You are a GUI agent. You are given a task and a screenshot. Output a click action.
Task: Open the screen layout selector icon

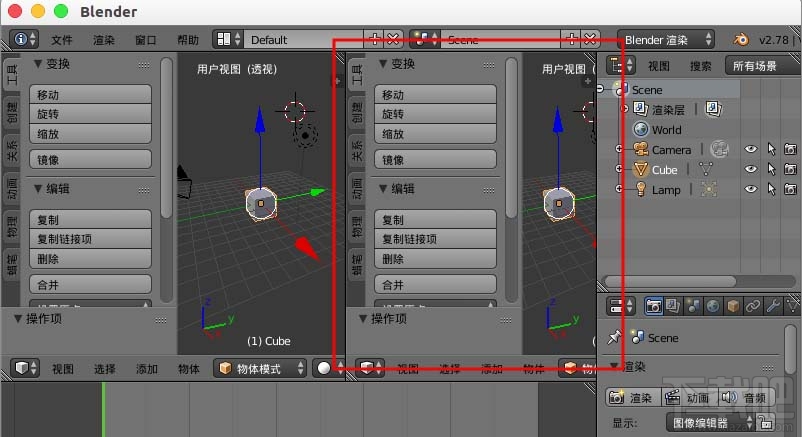coord(228,39)
